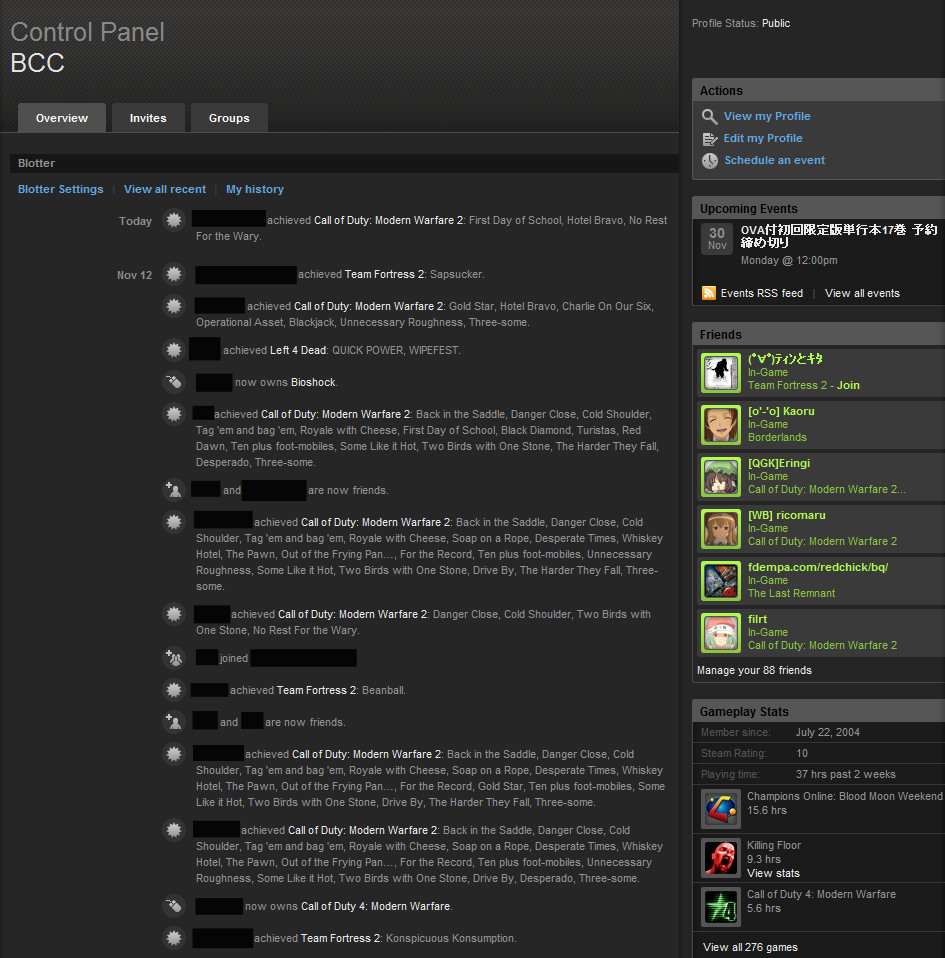This screenshot has height=958, width=945.
Task: Click the pencil icon beside Edit my Profile
Action: pyautogui.click(x=709, y=139)
